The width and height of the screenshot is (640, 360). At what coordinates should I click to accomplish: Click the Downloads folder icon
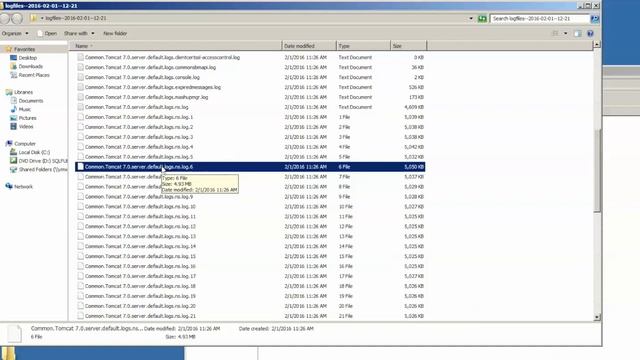point(13,66)
